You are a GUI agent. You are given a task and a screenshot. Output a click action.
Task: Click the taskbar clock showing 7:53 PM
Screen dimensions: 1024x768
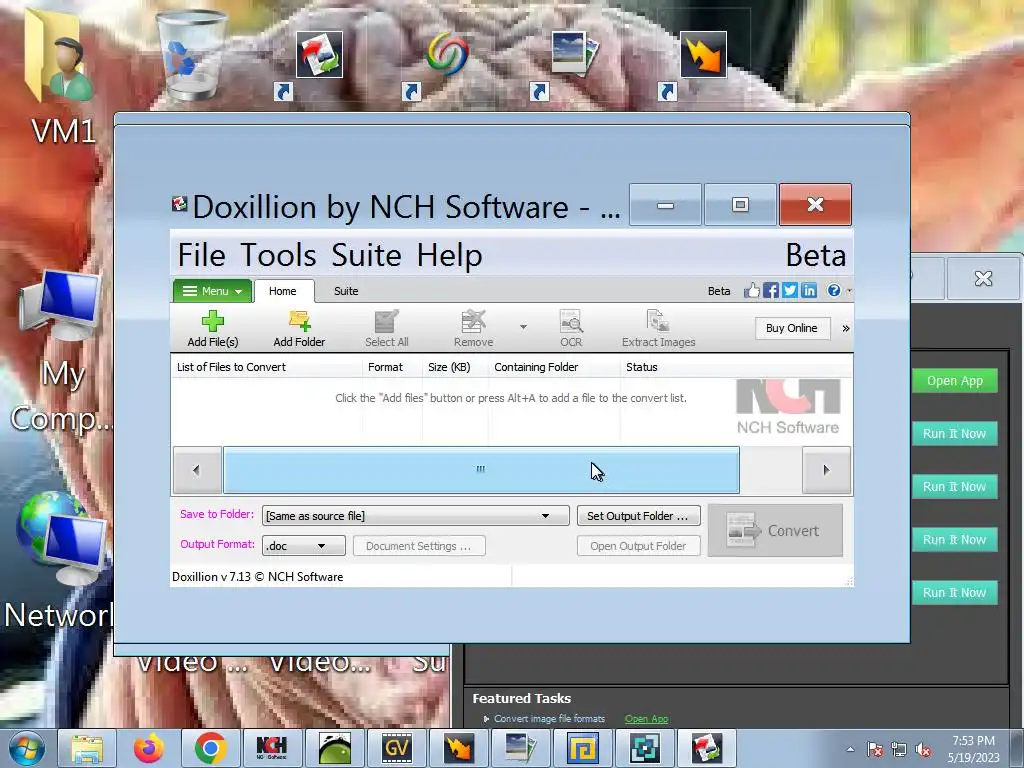coord(973,749)
